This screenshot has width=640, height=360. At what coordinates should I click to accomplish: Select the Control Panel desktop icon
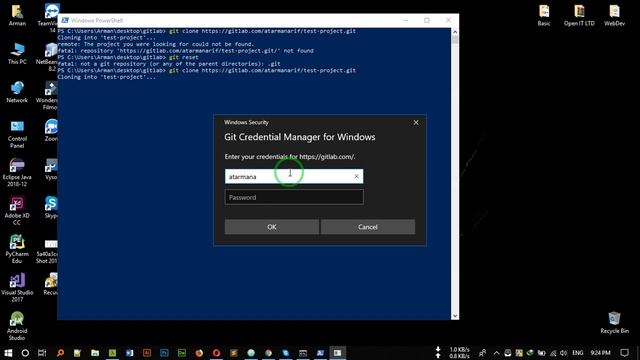click(17, 134)
